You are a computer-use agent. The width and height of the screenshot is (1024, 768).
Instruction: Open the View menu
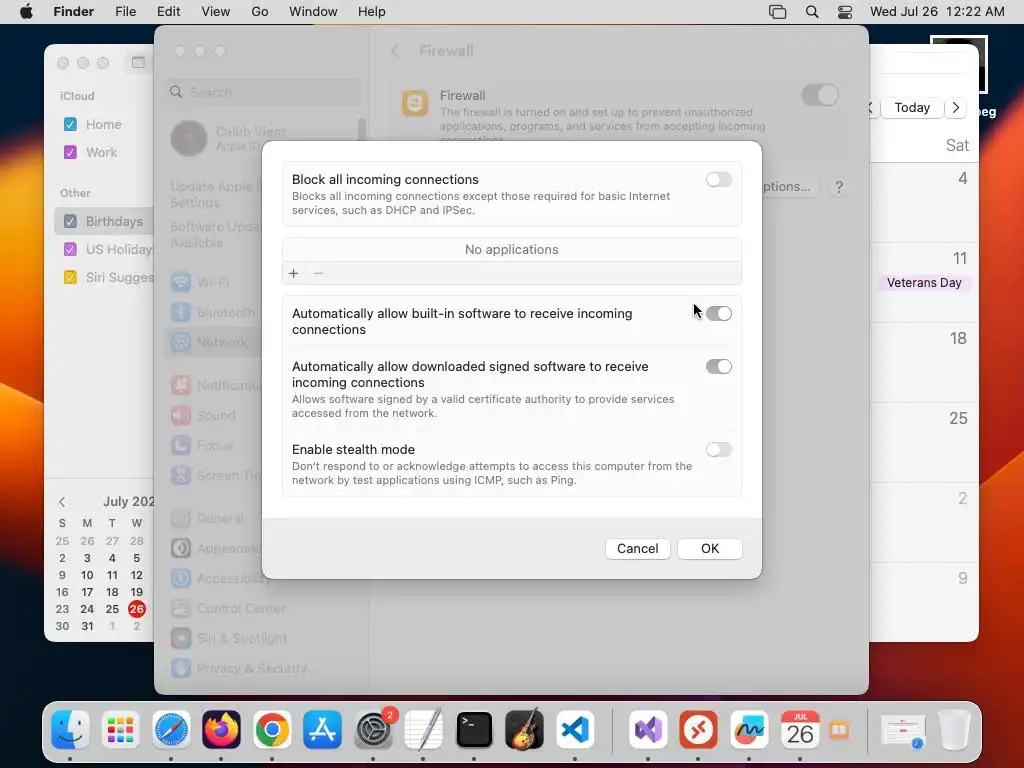216,12
